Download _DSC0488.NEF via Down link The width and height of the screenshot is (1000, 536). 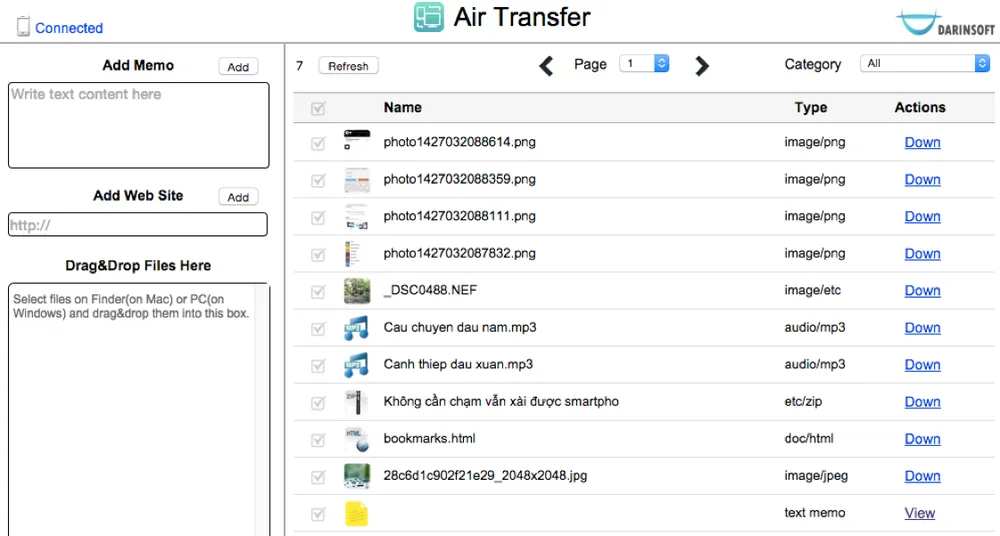pyautogui.click(x=922, y=290)
